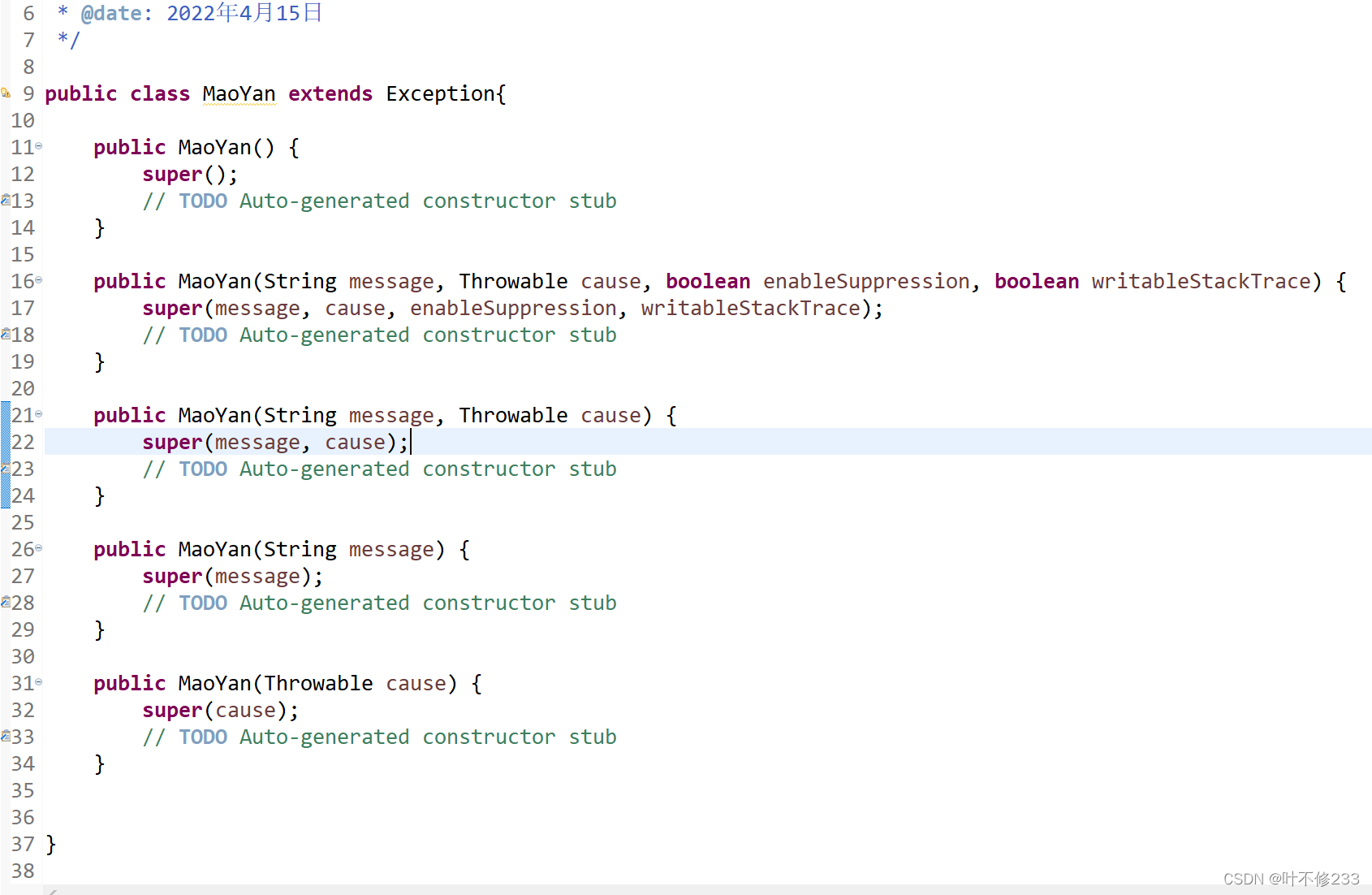Collapse the fold at line 21
Viewport: 1372px width, 895px height.
tap(38, 414)
